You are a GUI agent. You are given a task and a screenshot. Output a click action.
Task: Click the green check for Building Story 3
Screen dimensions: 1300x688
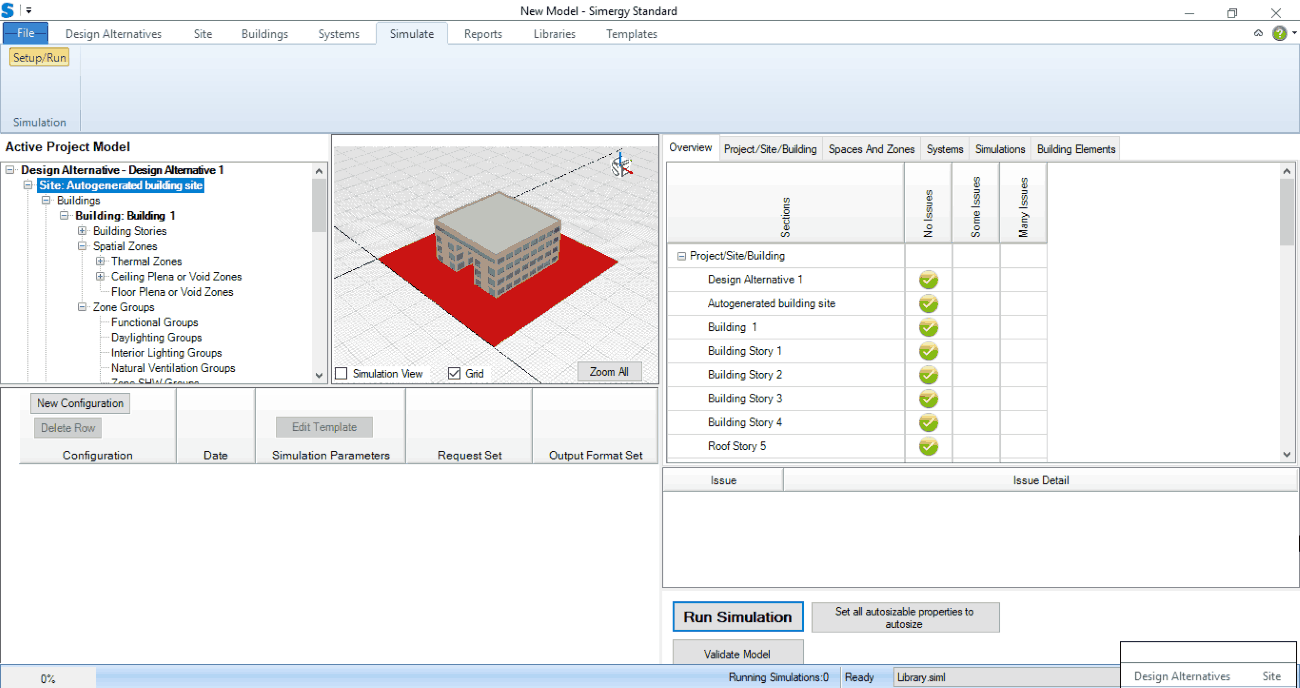click(928, 399)
